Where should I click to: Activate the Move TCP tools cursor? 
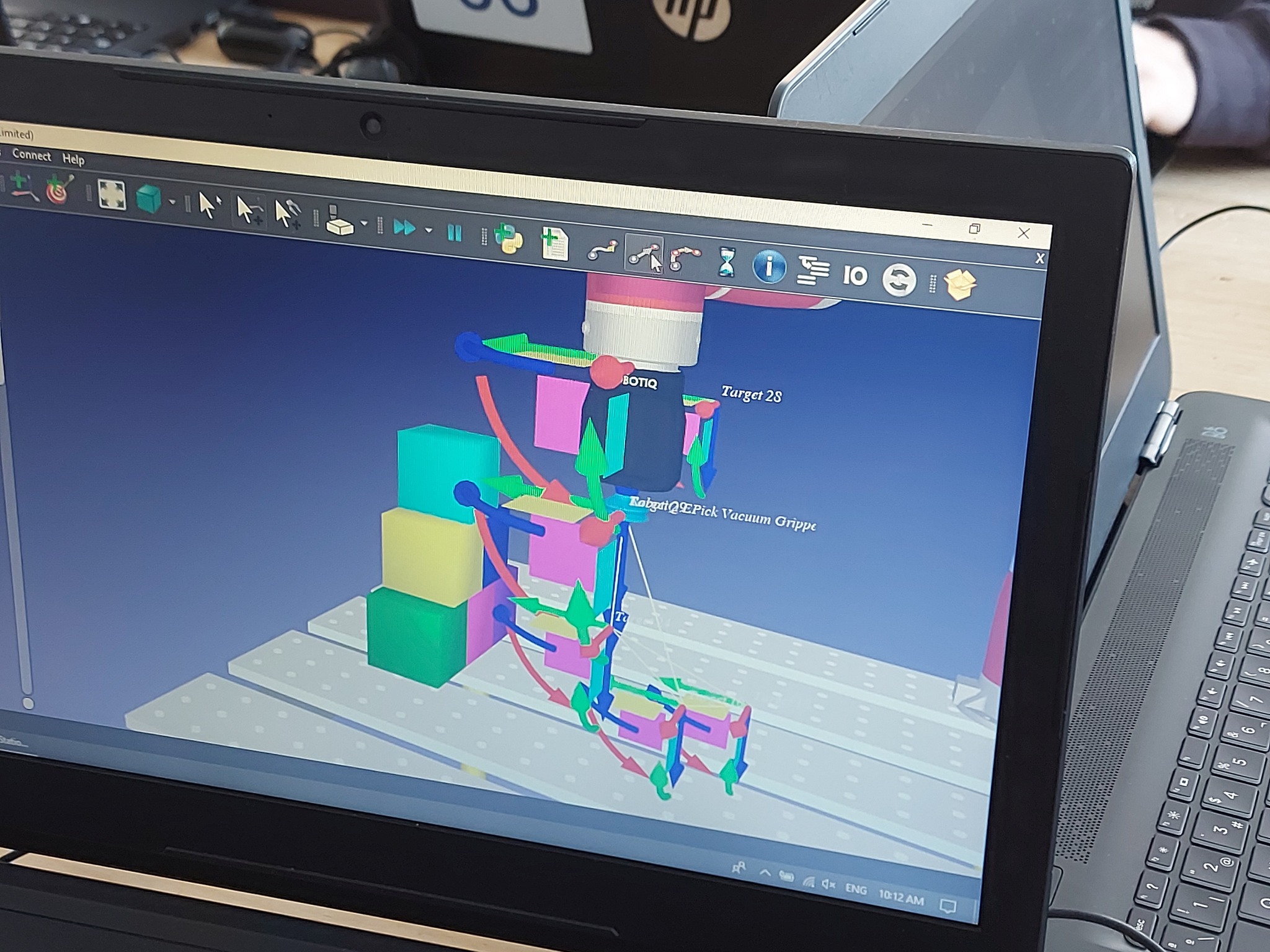point(287,214)
